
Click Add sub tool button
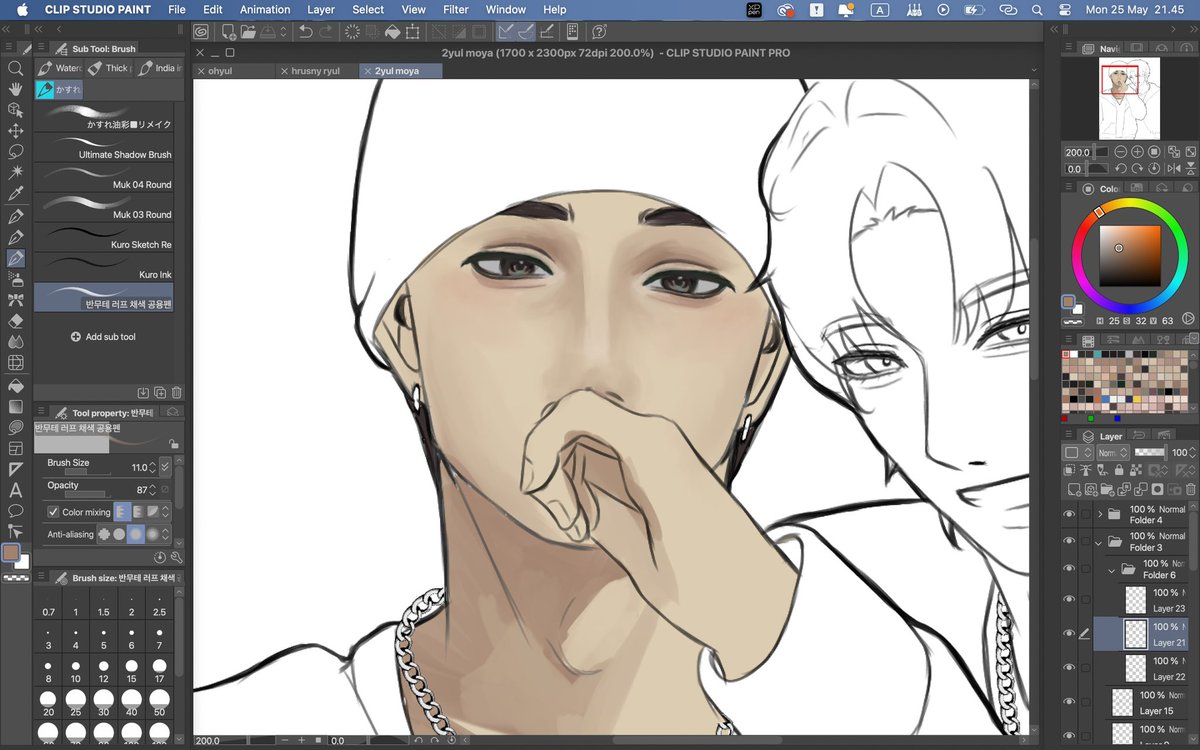(103, 337)
